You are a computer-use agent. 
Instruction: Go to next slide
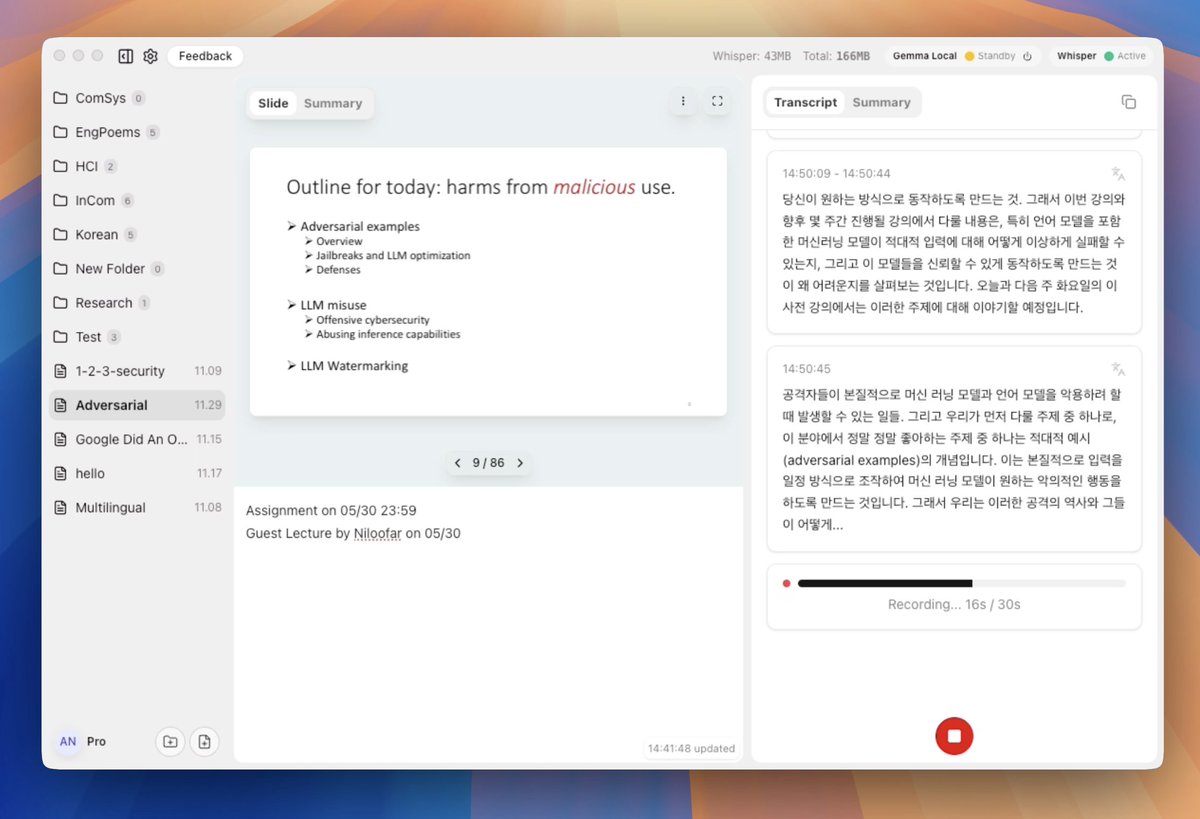click(520, 463)
